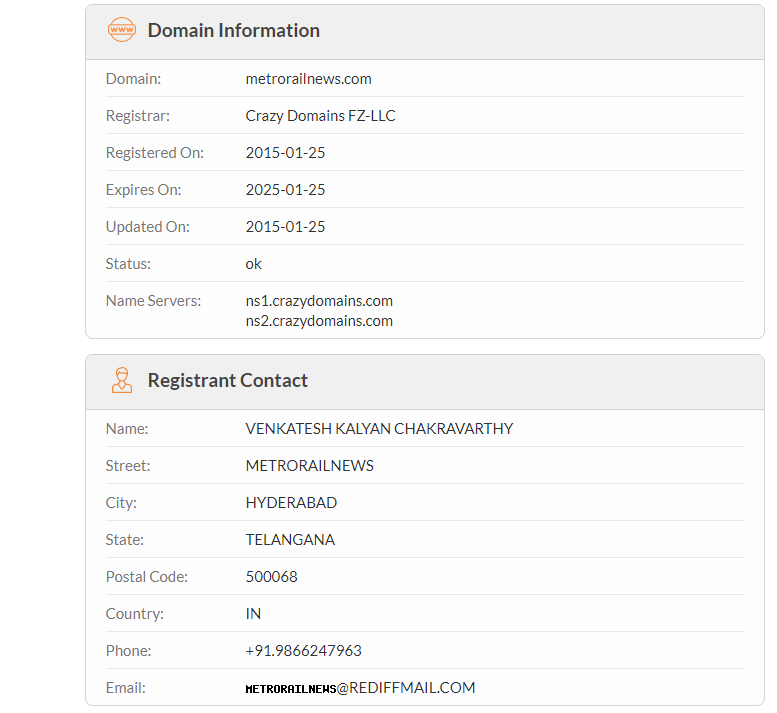
Task: Click the country value IN
Action: tap(253, 614)
